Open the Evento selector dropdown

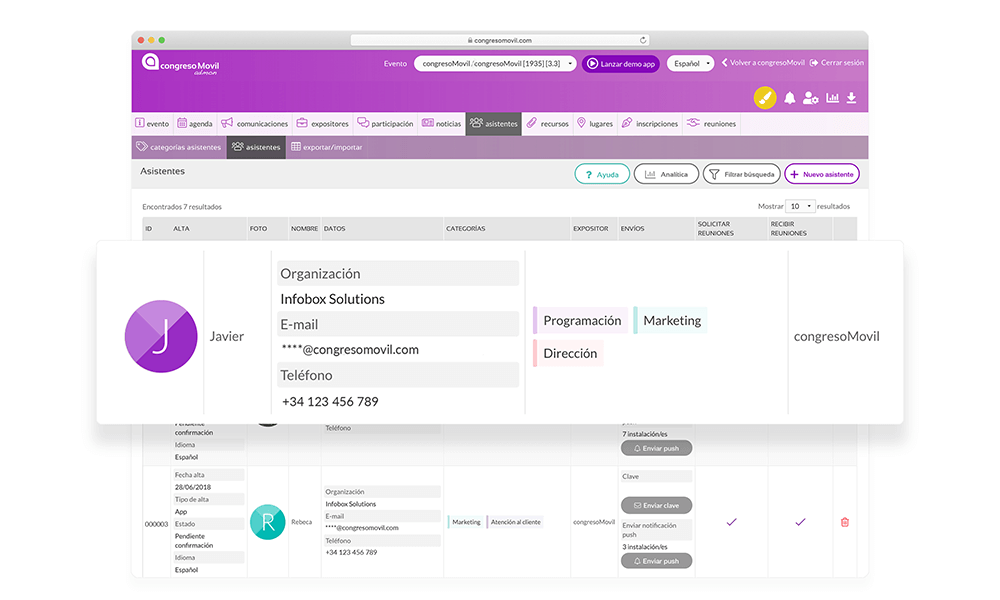pos(495,64)
